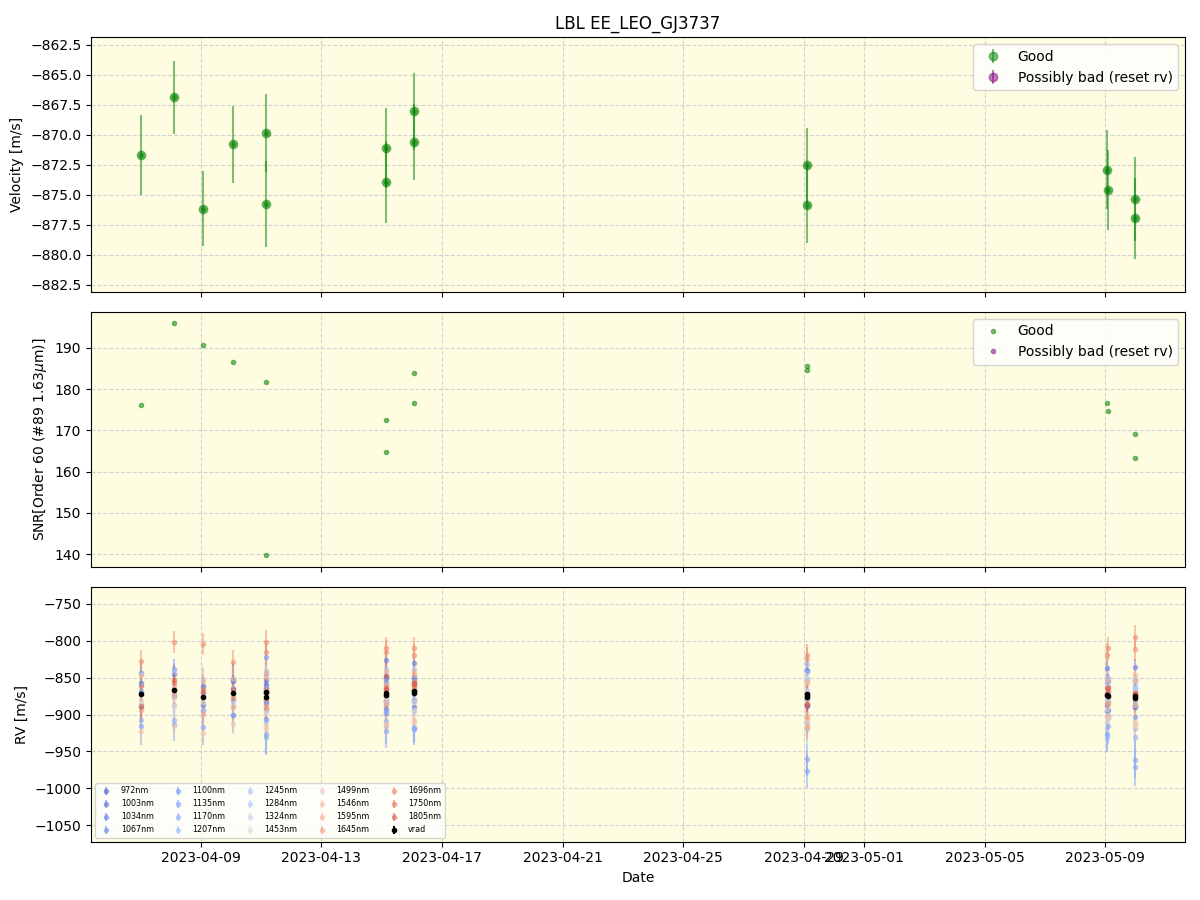Select the 1645nm legend label

pyautogui.click(x=353, y=829)
